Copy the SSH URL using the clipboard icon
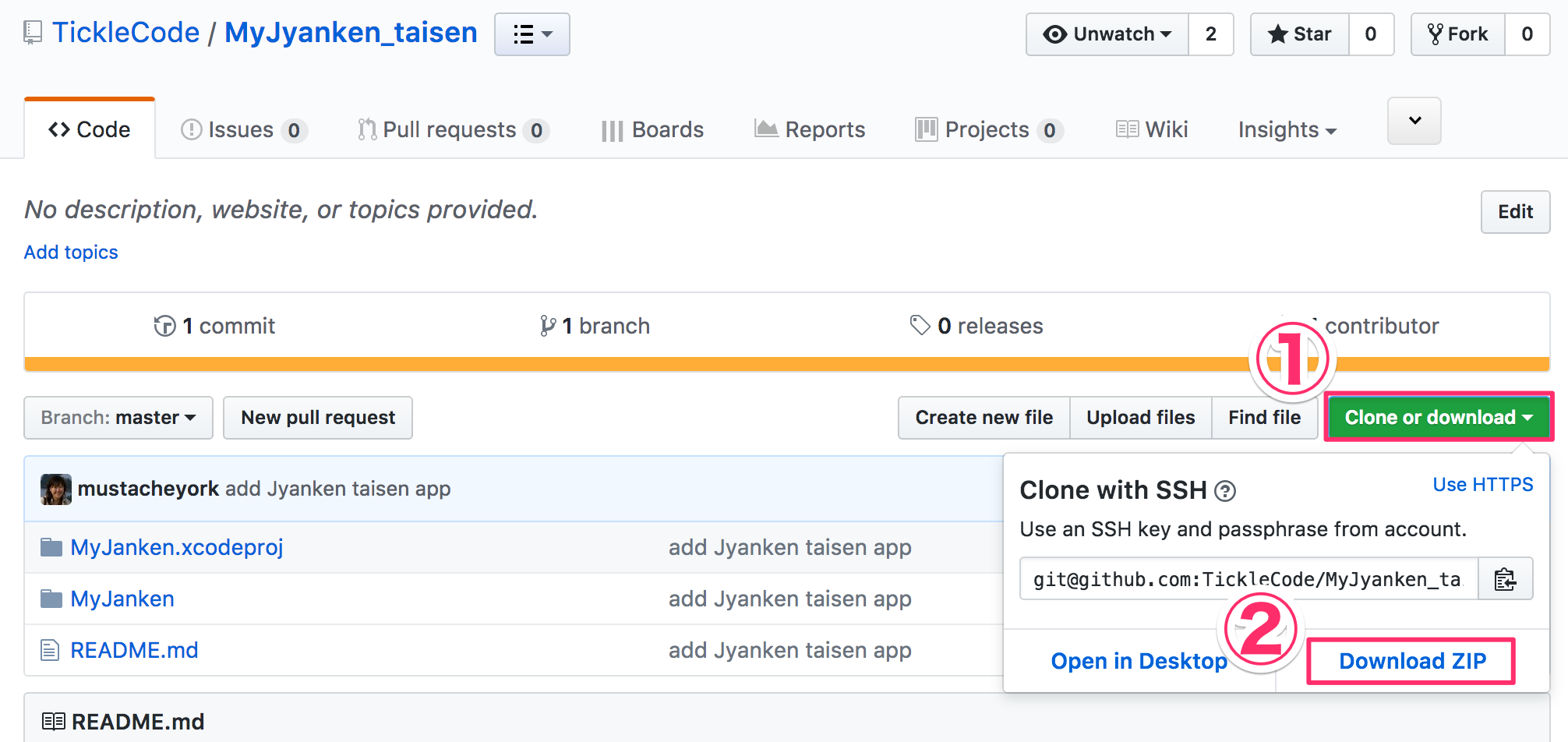The image size is (1568, 742). 1505,578
